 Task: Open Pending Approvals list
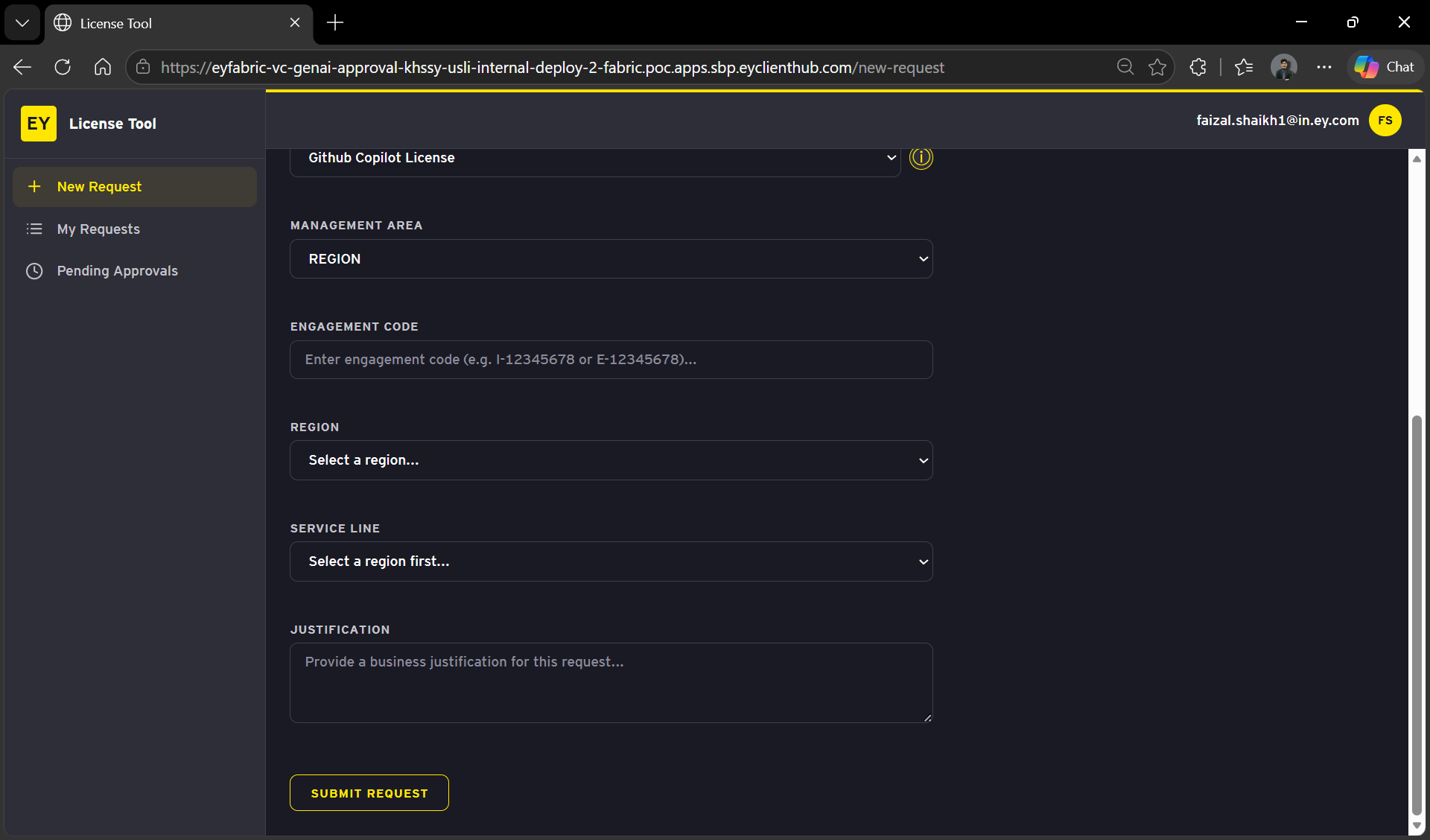point(135,271)
